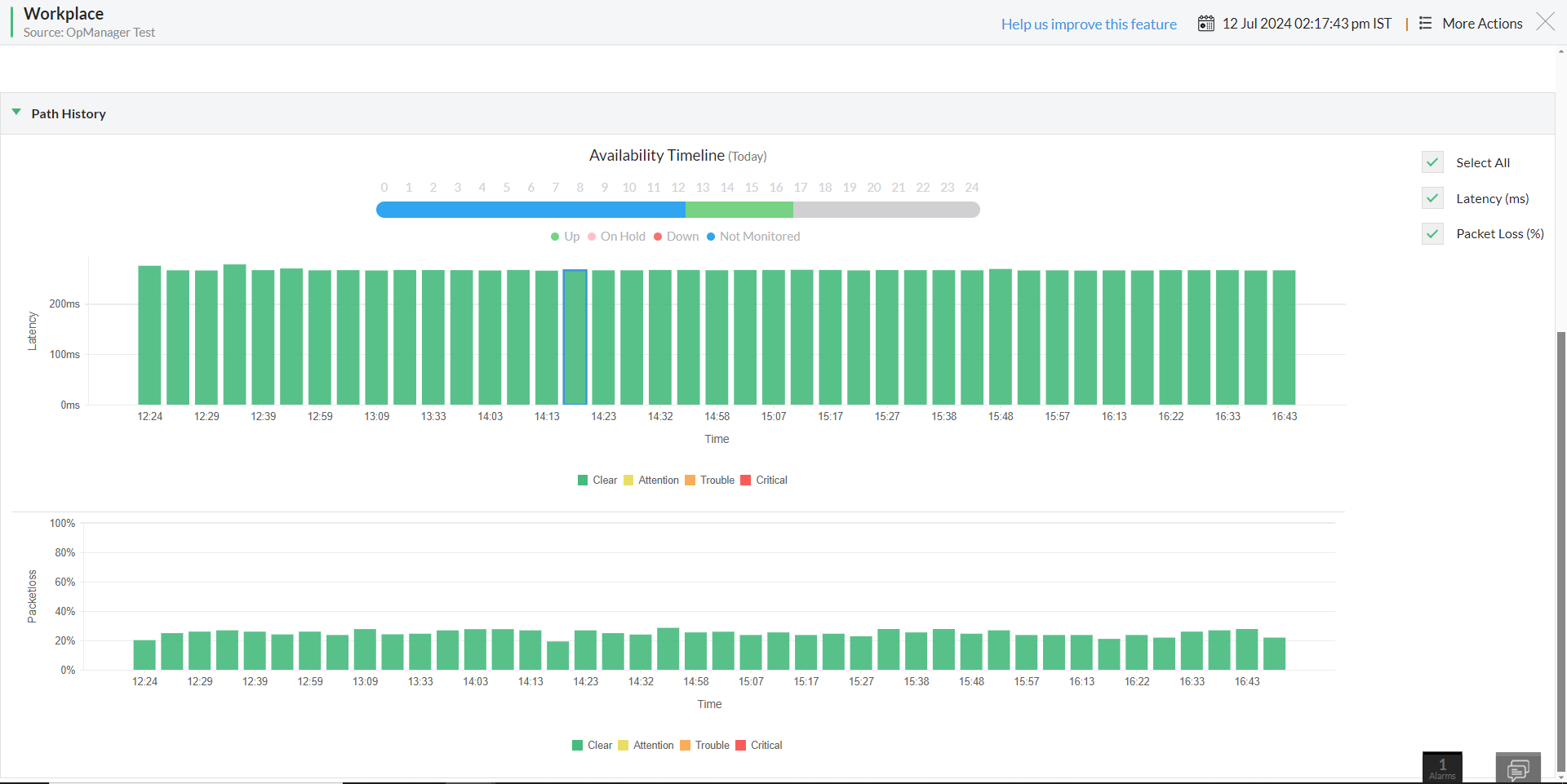
Task: Disable the Latency (ms) checkbox
Action: 1432,198
